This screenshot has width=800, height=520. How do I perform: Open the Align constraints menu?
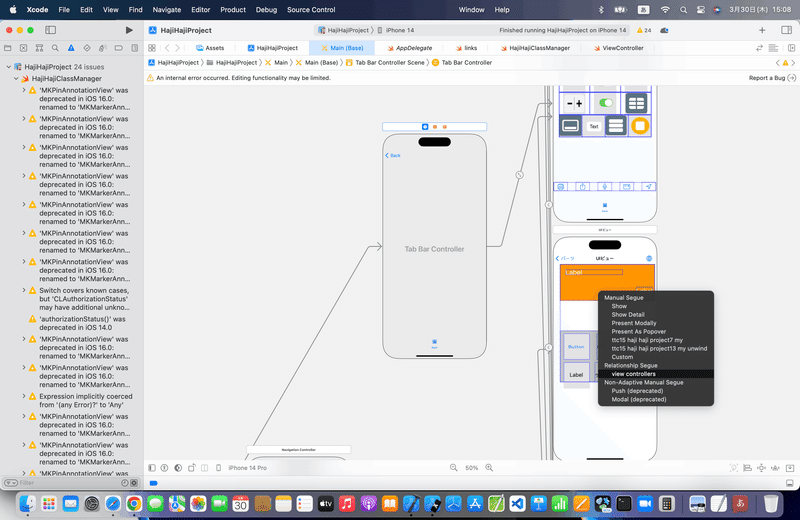point(747,467)
